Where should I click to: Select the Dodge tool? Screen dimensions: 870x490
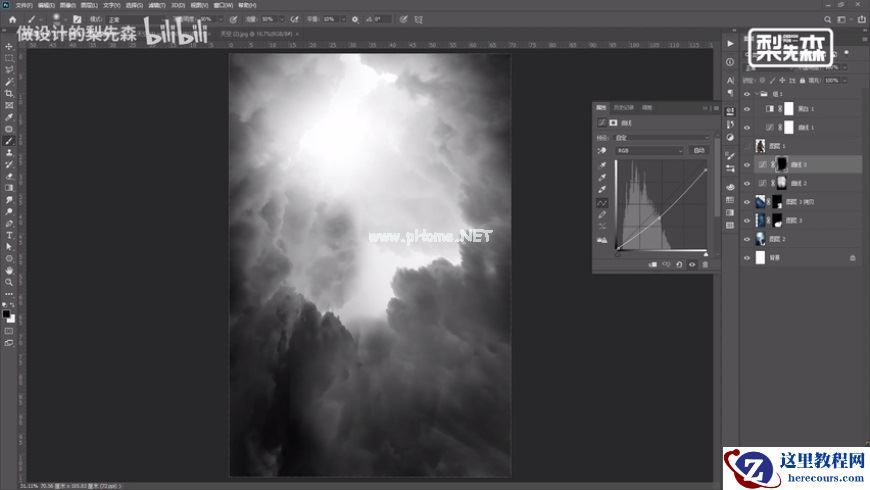(9, 211)
